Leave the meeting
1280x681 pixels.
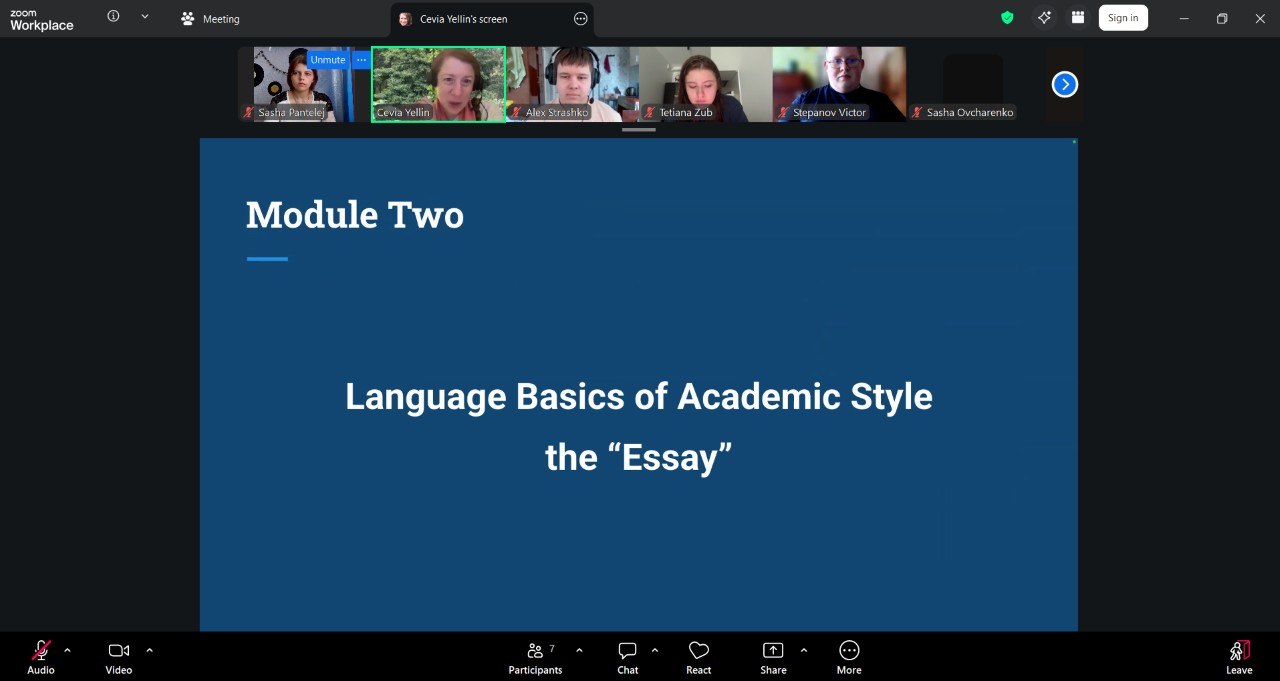(x=1239, y=657)
